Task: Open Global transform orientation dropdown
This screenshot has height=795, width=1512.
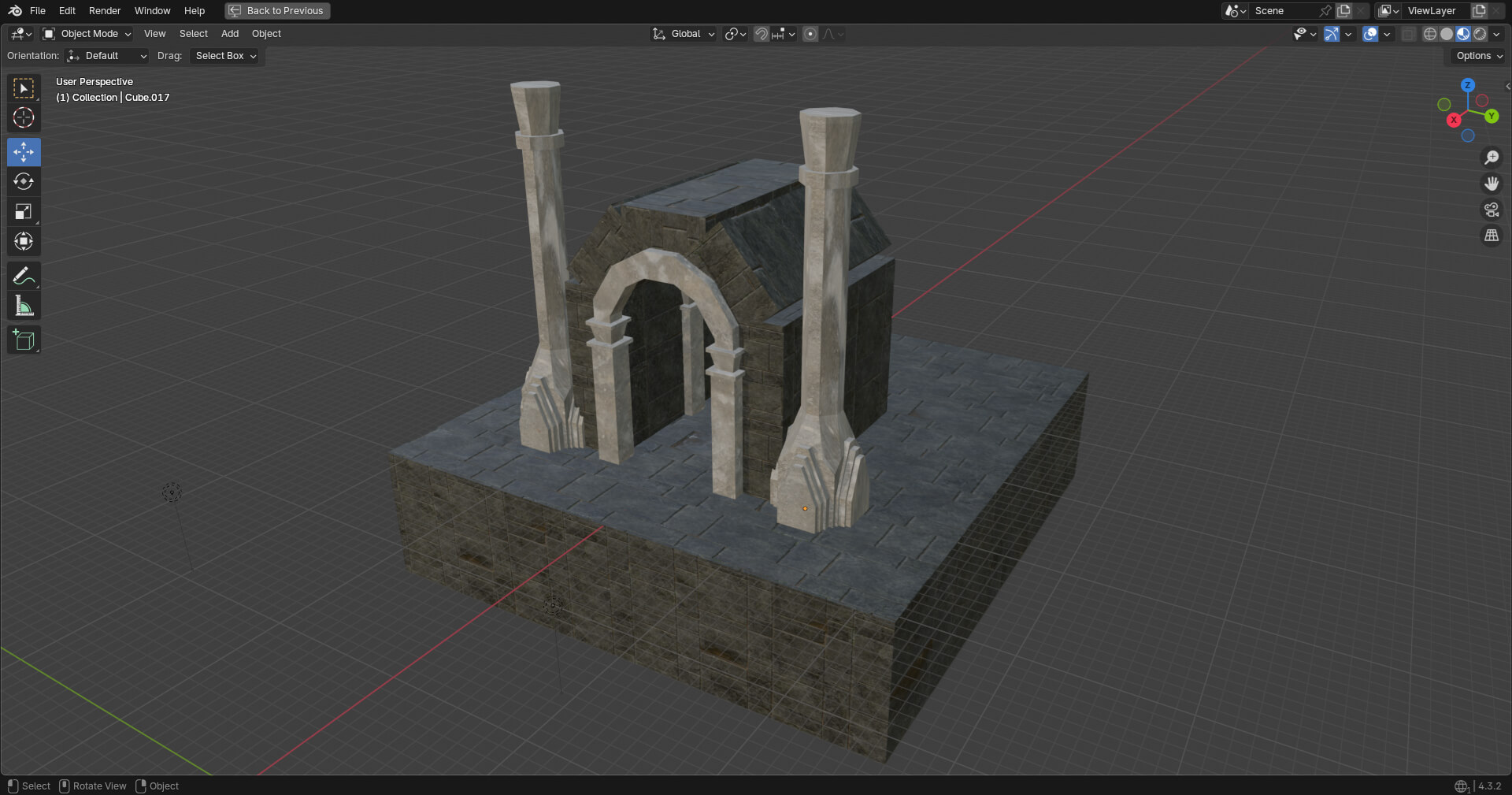Action: (684, 34)
